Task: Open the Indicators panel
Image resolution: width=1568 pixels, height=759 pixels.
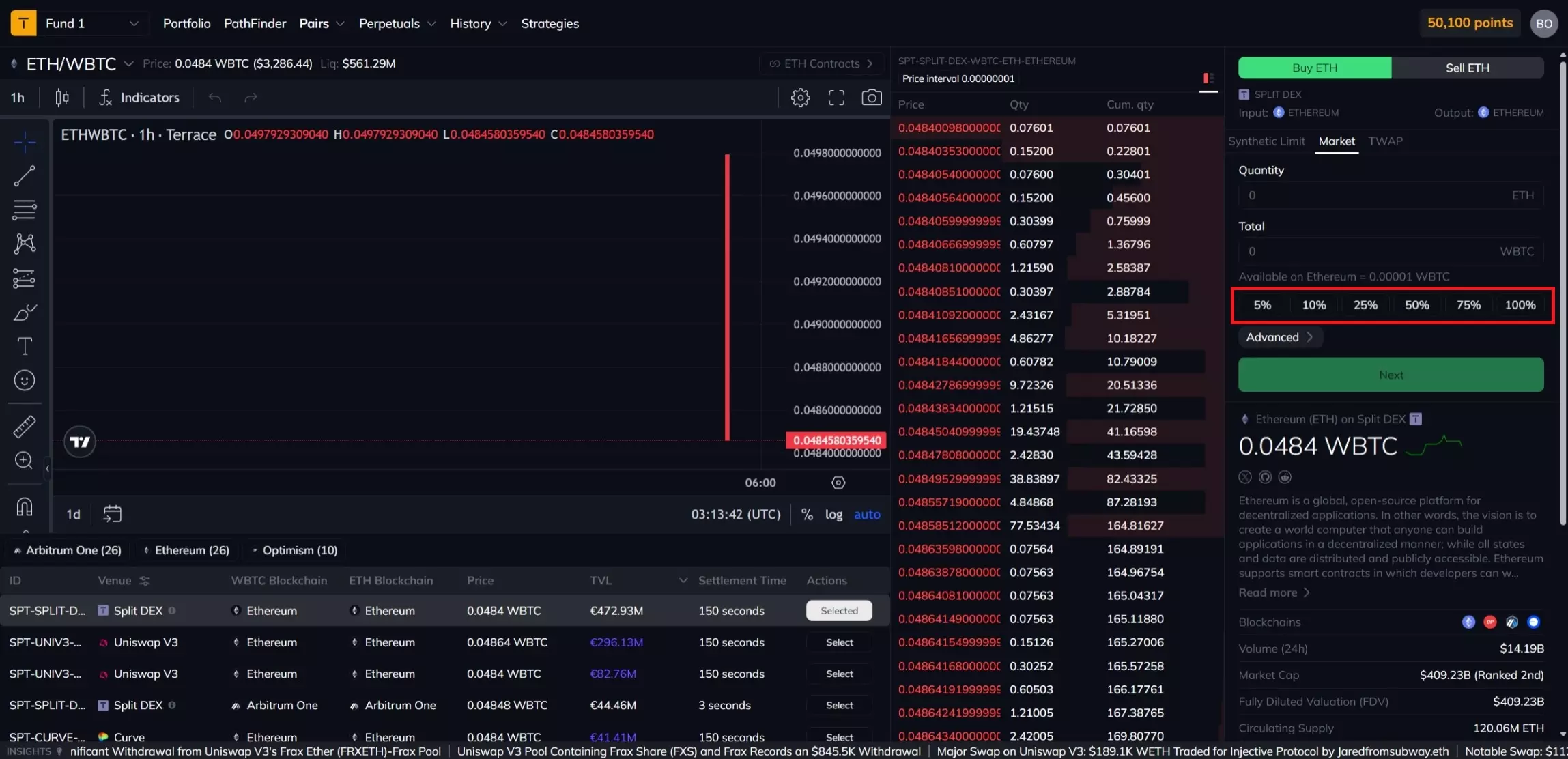Action: (x=139, y=98)
